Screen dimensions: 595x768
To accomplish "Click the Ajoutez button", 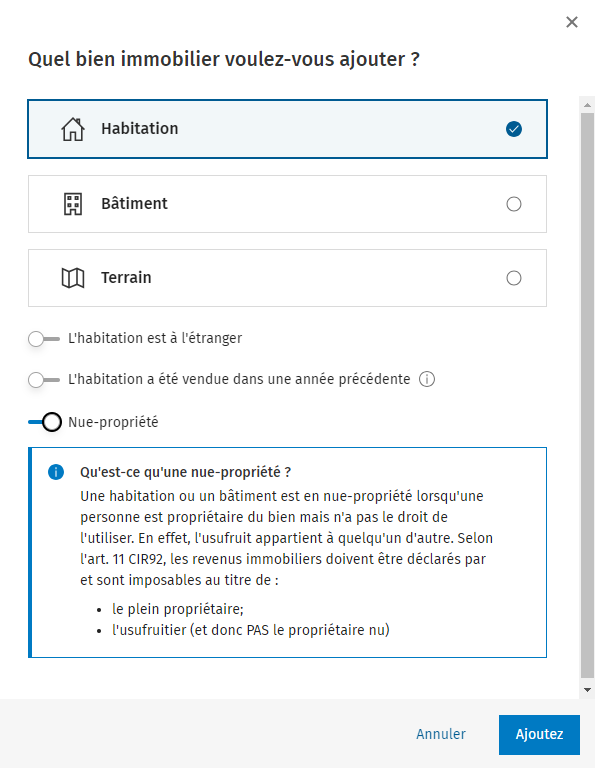I will tap(539, 735).
